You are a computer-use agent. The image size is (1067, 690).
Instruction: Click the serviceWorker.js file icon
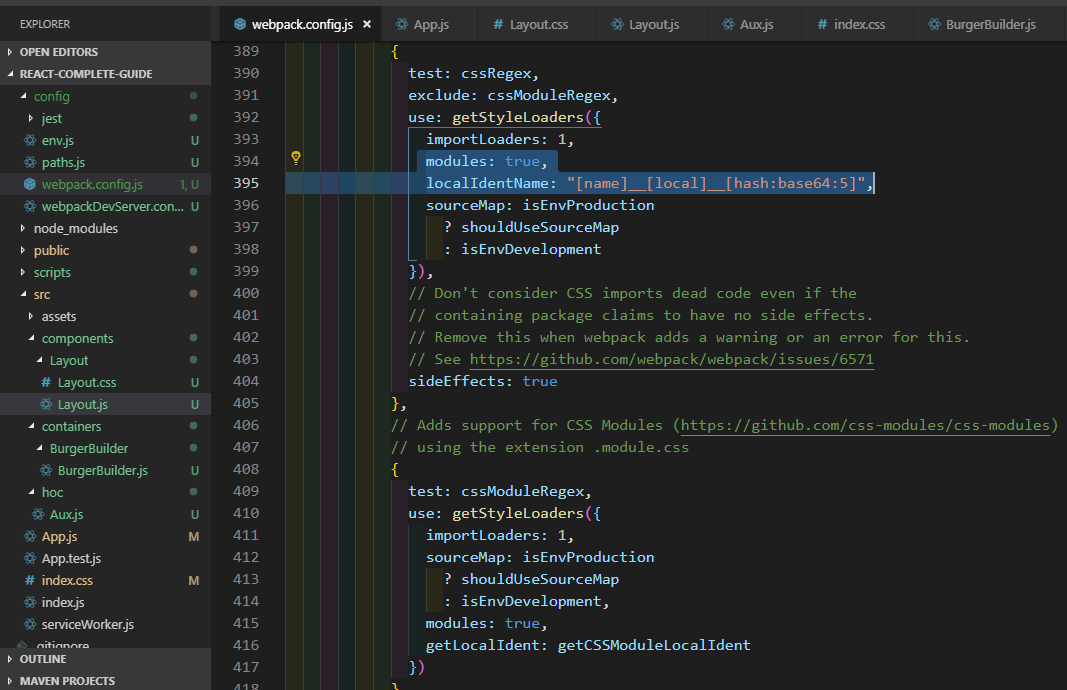click(30, 625)
